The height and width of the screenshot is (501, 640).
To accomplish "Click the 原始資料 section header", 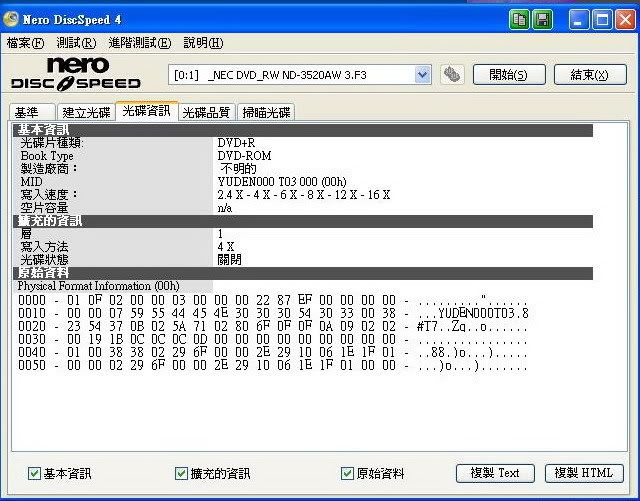I will pos(302,273).
